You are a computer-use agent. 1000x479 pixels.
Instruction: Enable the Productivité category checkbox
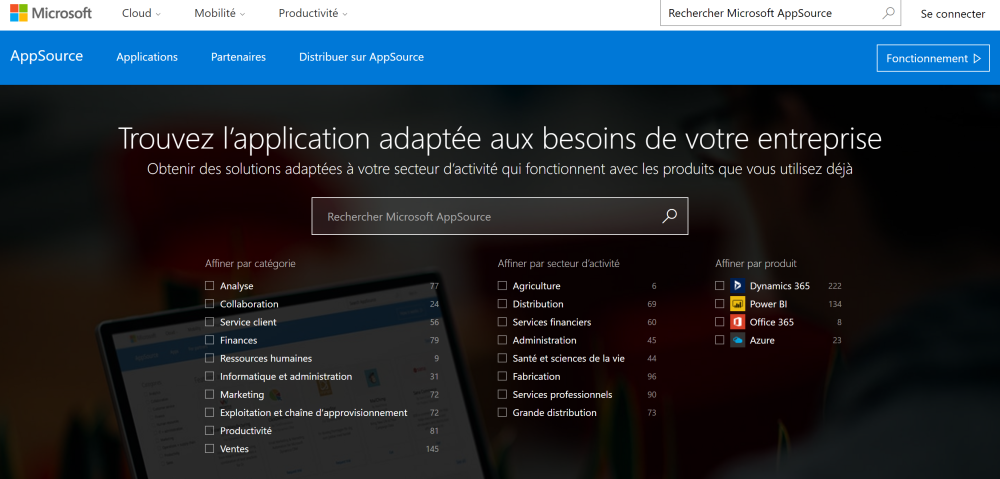pyautogui.click(x=209, y=431)
